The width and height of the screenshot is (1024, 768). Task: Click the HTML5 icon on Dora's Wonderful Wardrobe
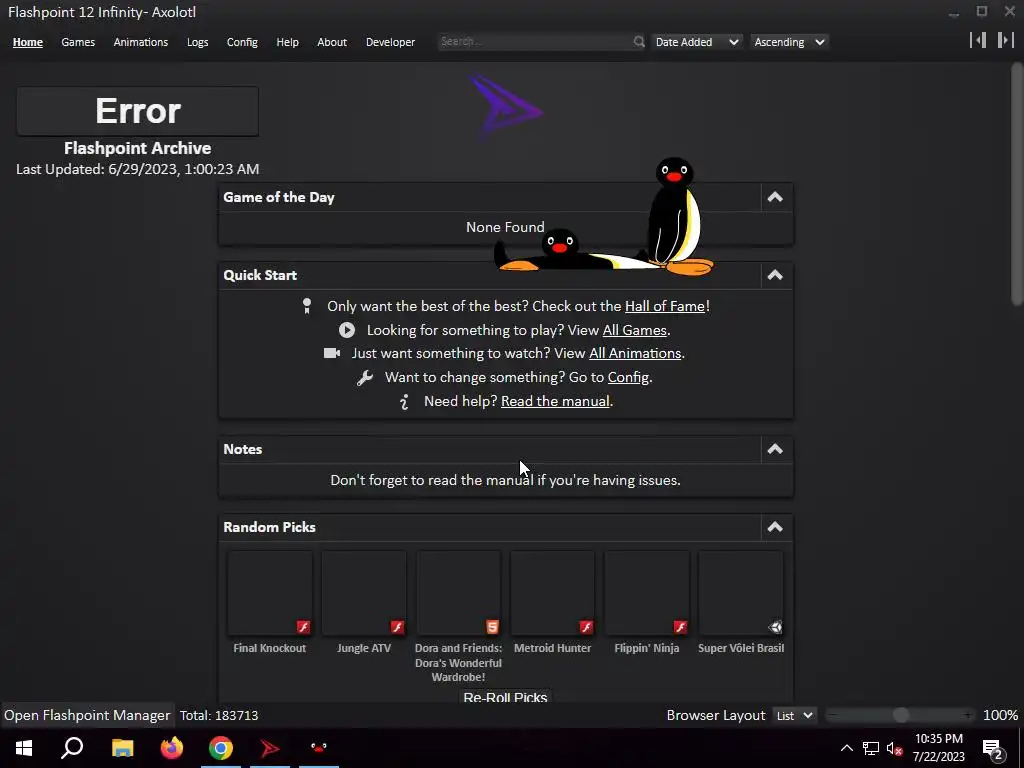coord(492,627)
